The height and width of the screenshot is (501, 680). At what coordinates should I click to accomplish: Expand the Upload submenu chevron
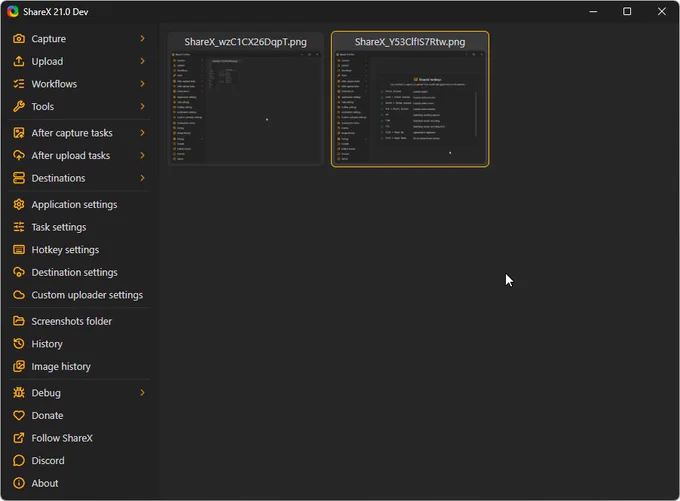[142, 61]
